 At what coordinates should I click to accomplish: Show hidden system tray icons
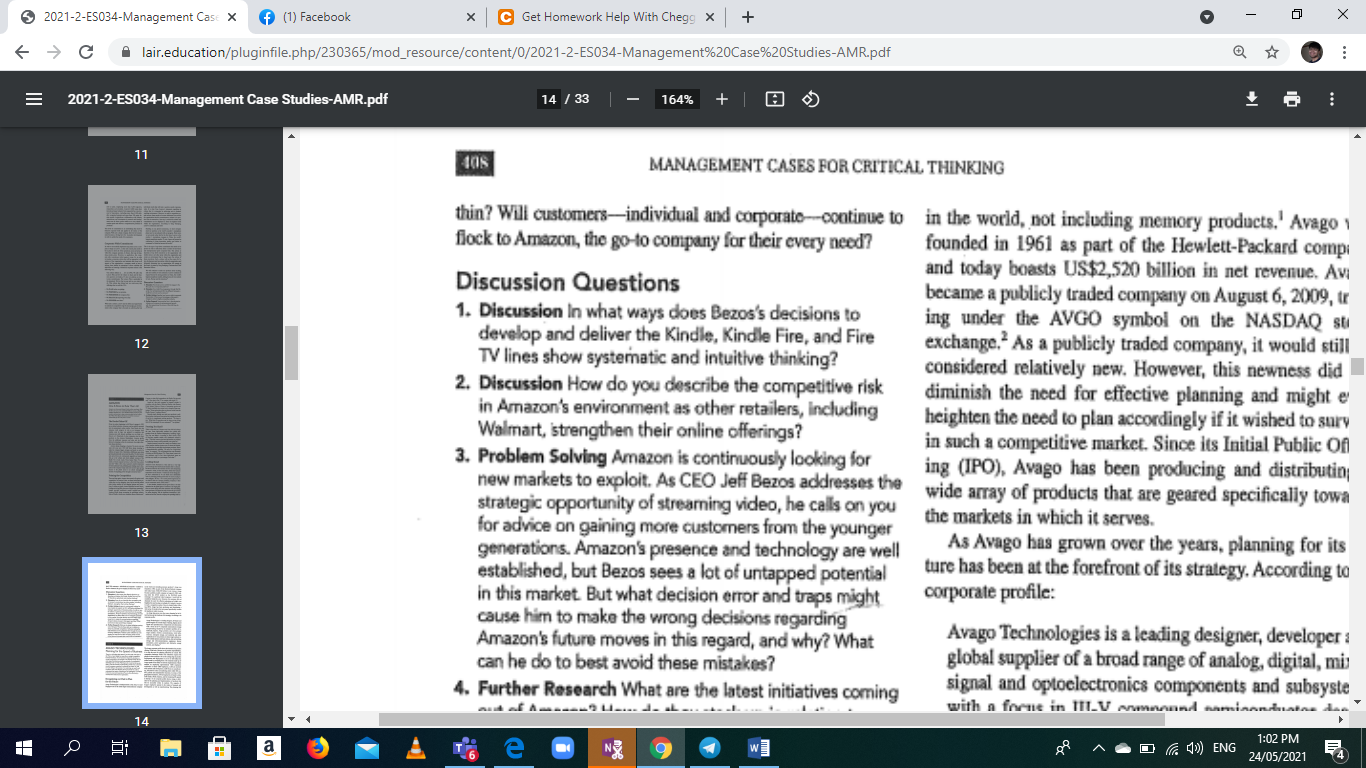[1099, 748]
